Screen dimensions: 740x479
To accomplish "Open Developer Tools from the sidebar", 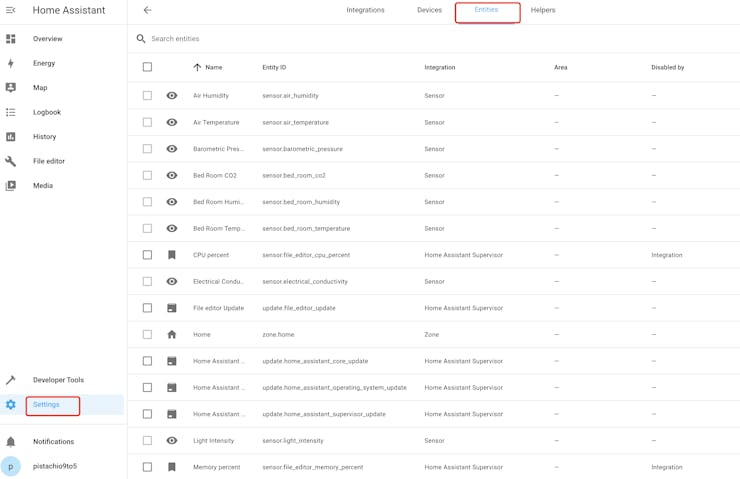I will (58, 380).
